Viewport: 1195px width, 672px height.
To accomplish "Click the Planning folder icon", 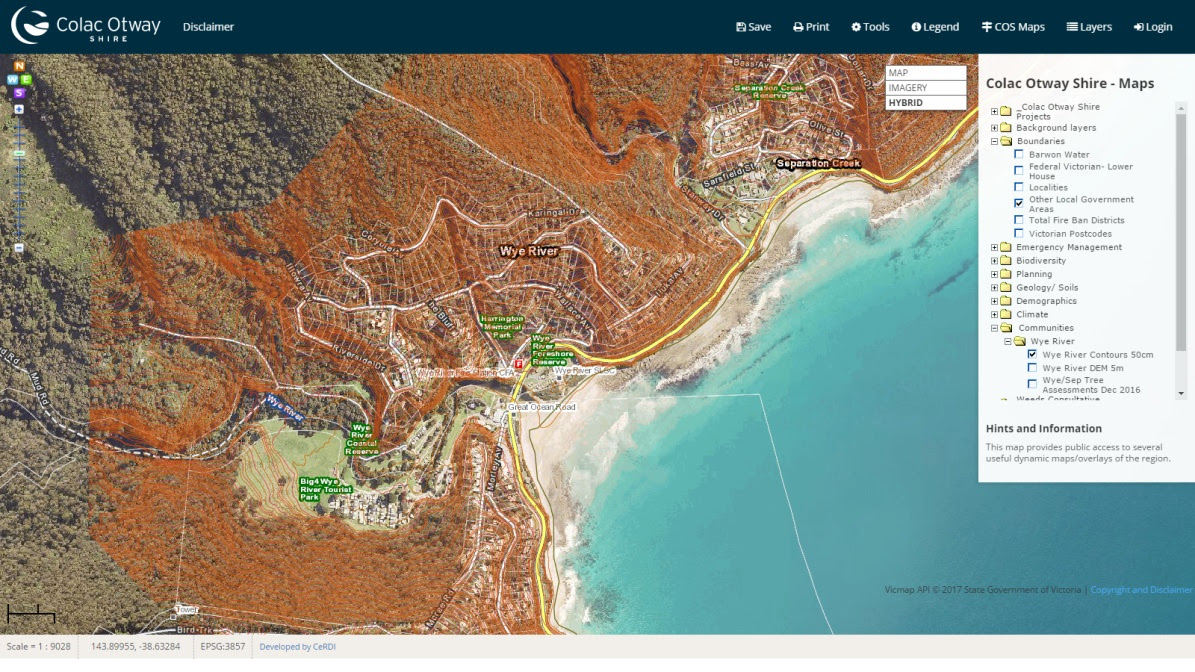I will 1006,274.
